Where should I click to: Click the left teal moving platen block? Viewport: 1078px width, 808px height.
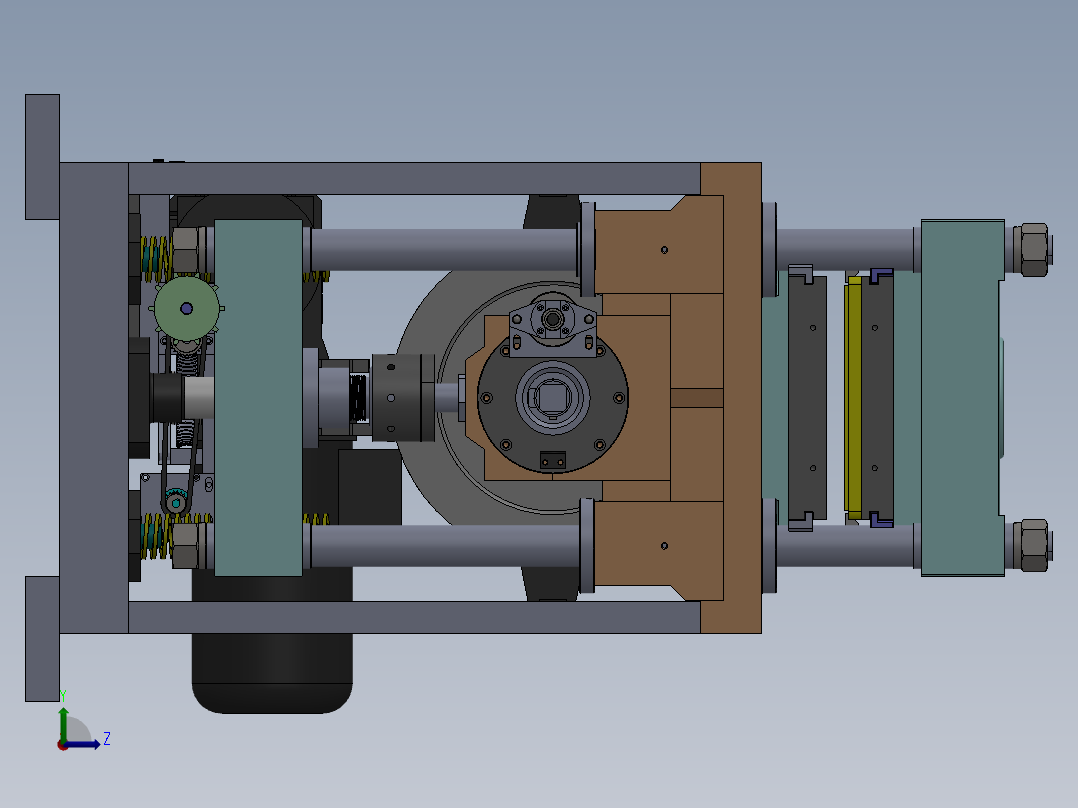pos(258,397)
